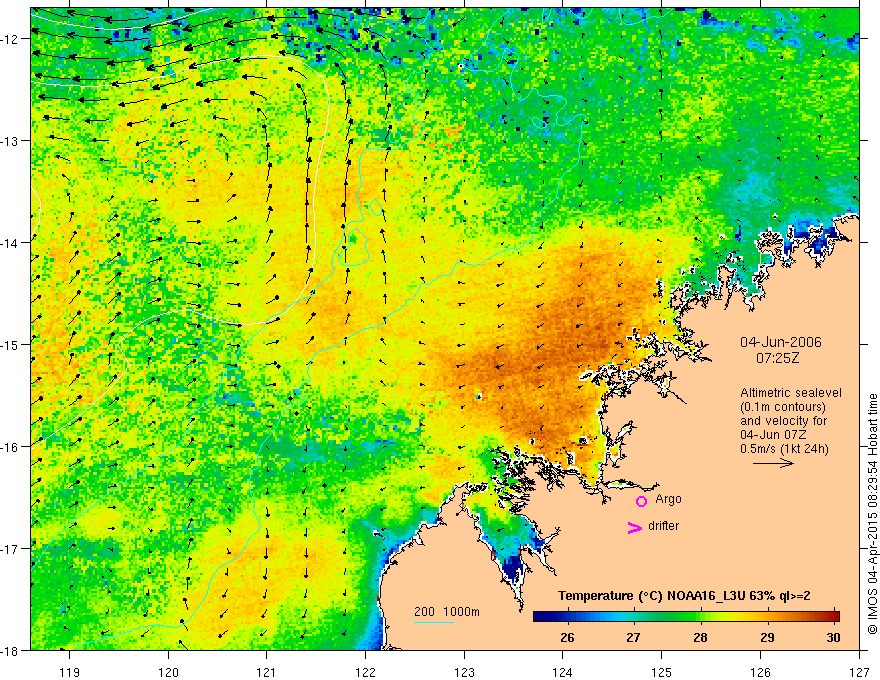Screen dimensions: 880x680
Task: Click the magenta Argo circle legend icon
Action: 641,502
